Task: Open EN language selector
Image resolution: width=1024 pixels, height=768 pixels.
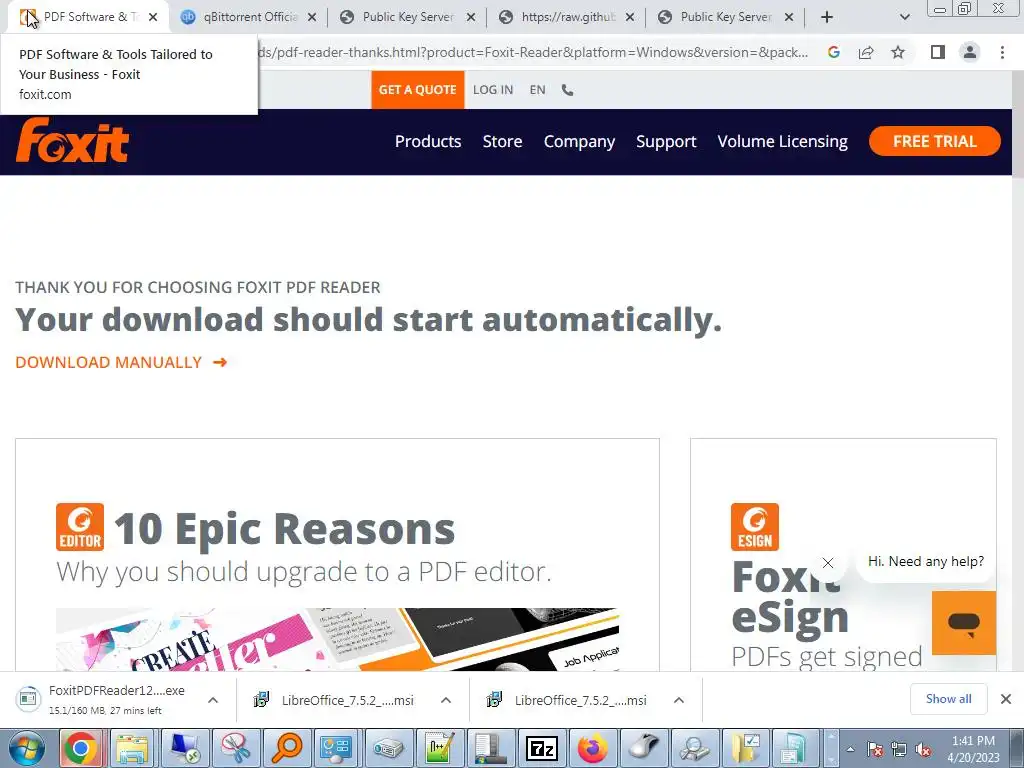Action: click(x=537, y=90)
